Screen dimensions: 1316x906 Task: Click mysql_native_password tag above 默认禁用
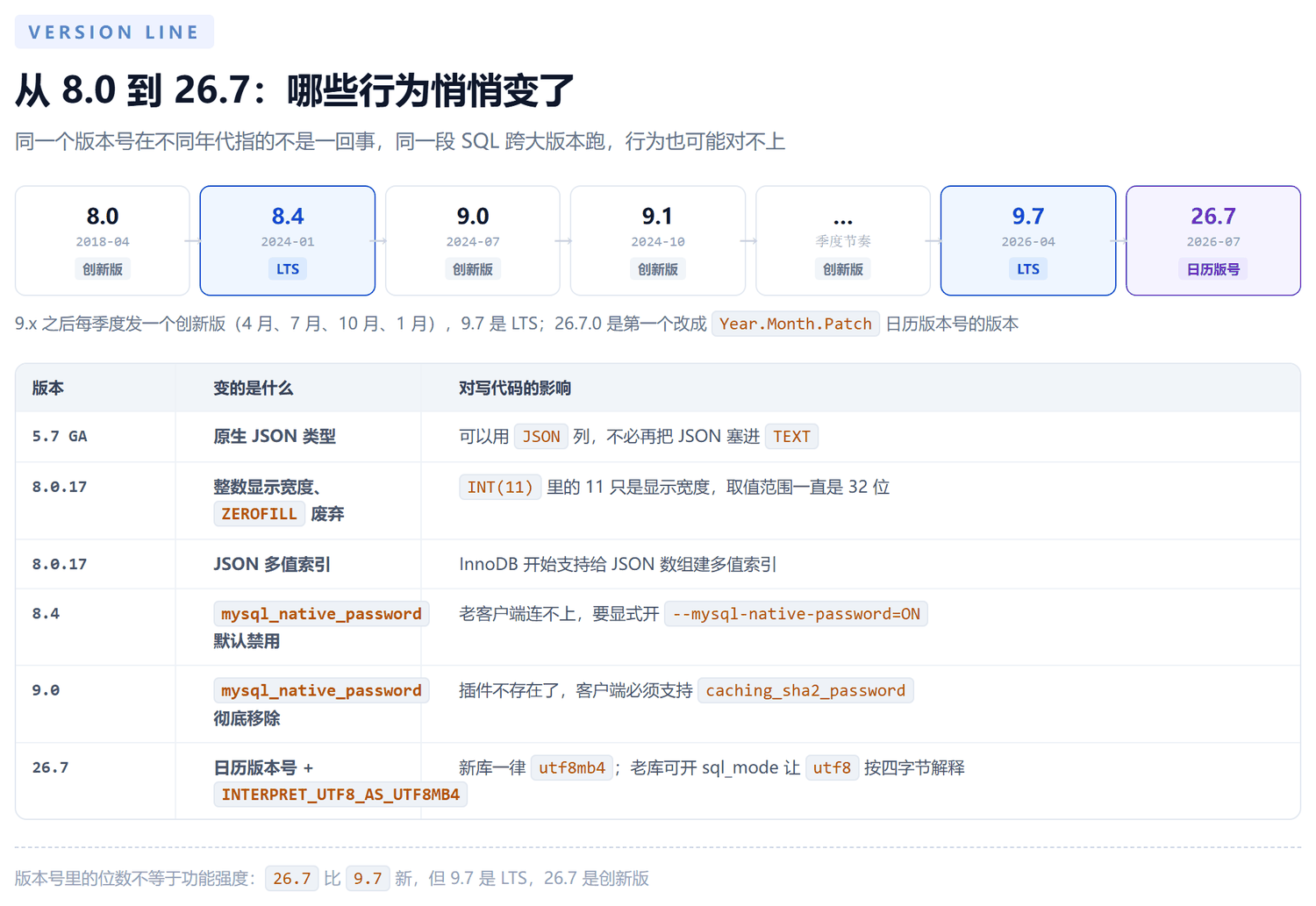[x=321, y=614]
